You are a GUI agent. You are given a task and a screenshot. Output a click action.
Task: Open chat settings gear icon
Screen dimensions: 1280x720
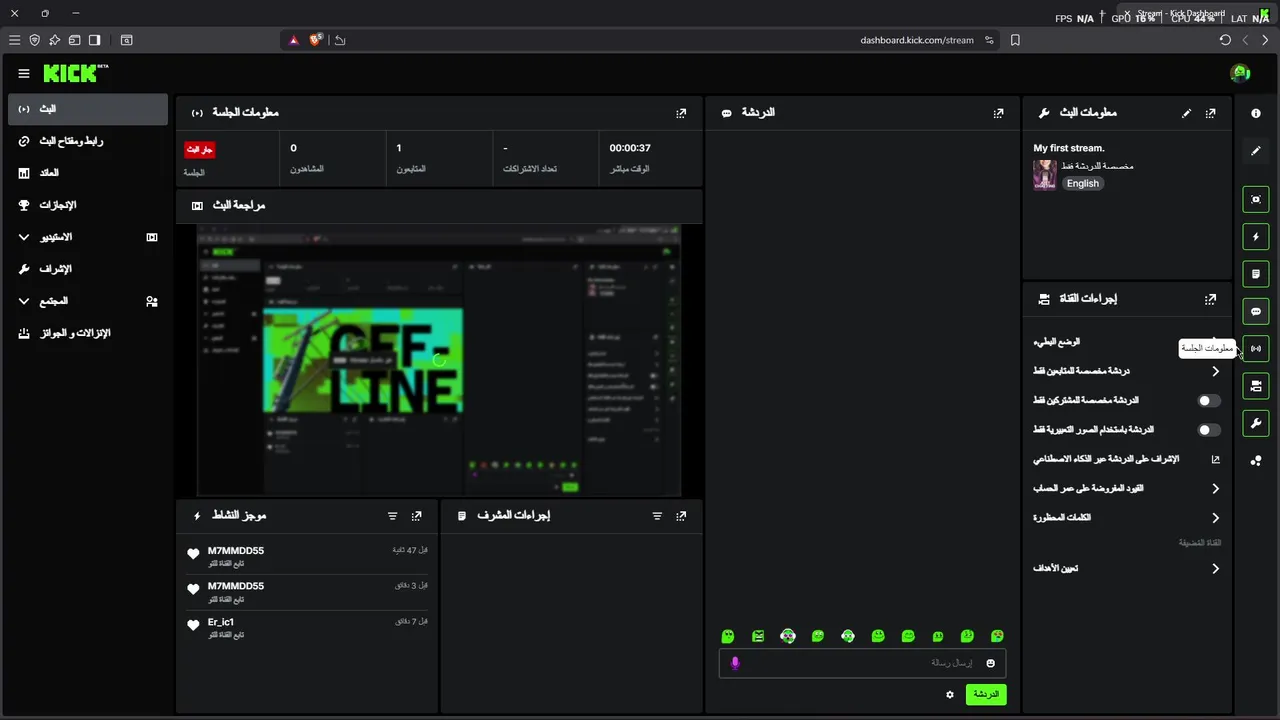point(950,694)
